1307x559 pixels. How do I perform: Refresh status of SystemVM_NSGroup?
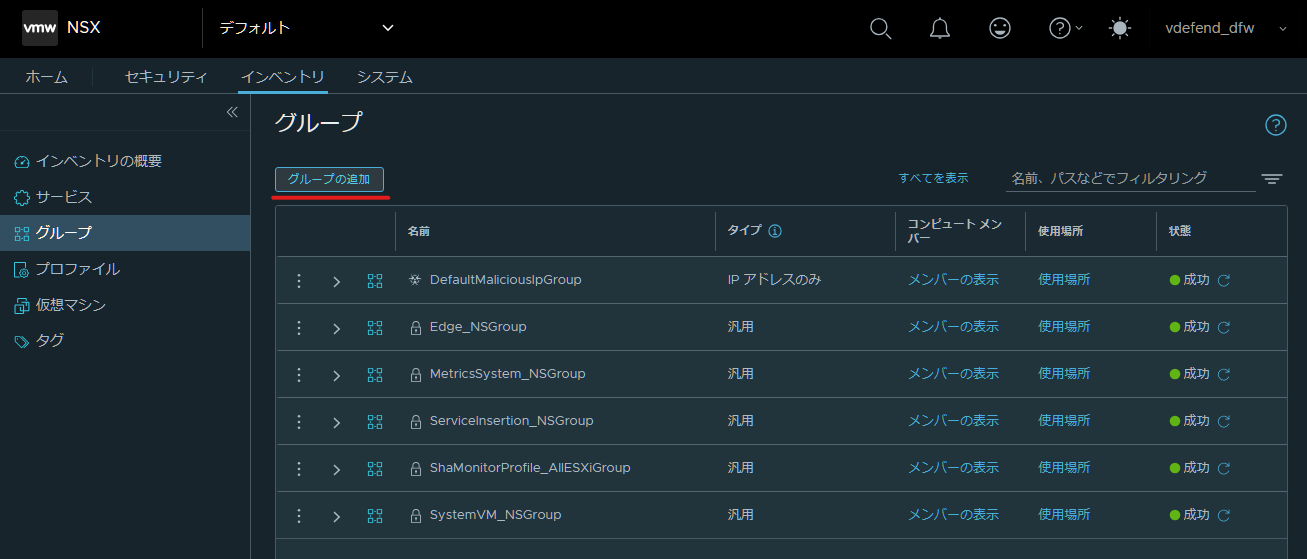[x=1223, y=516]
